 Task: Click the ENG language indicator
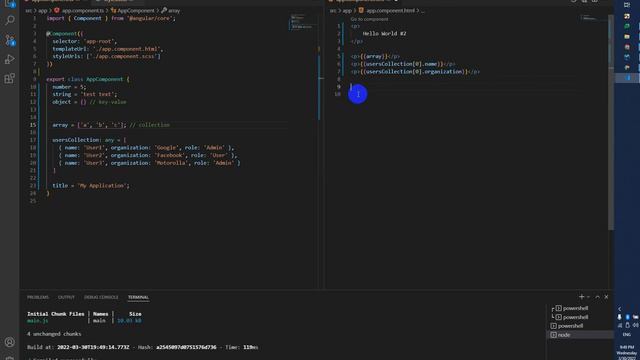(627, 335)
